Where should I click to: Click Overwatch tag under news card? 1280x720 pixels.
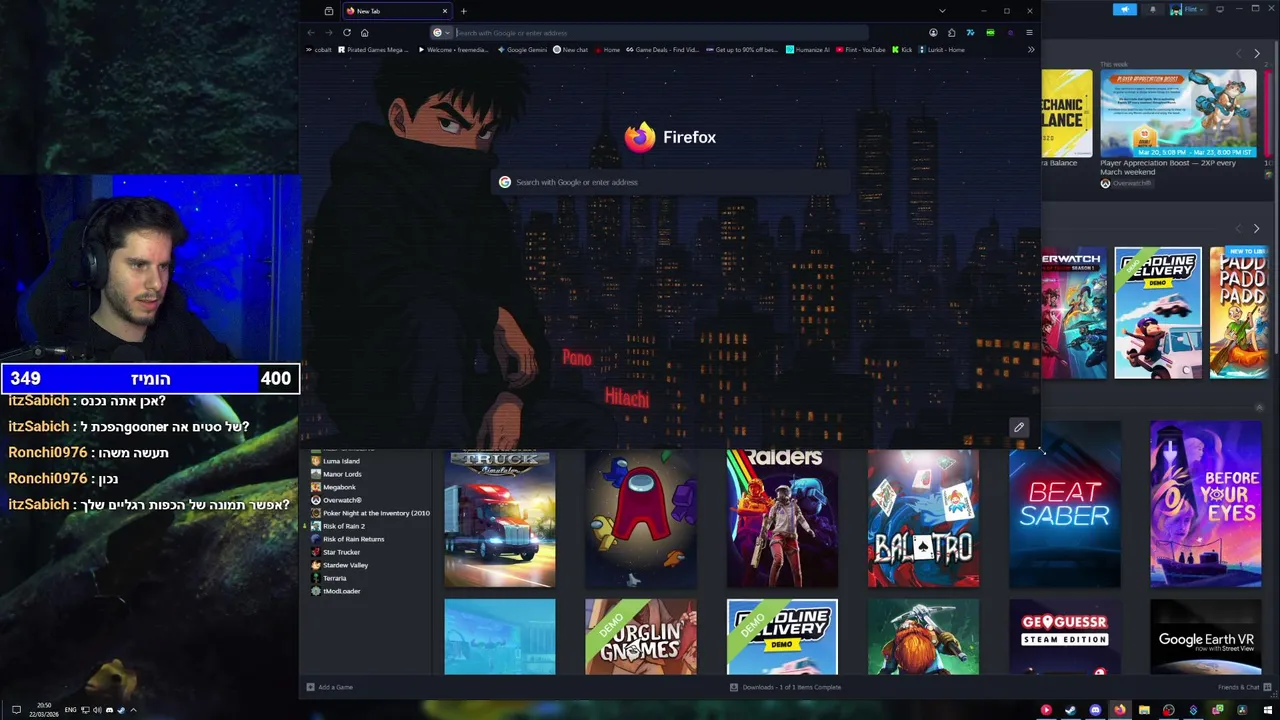coord(1126,183)
